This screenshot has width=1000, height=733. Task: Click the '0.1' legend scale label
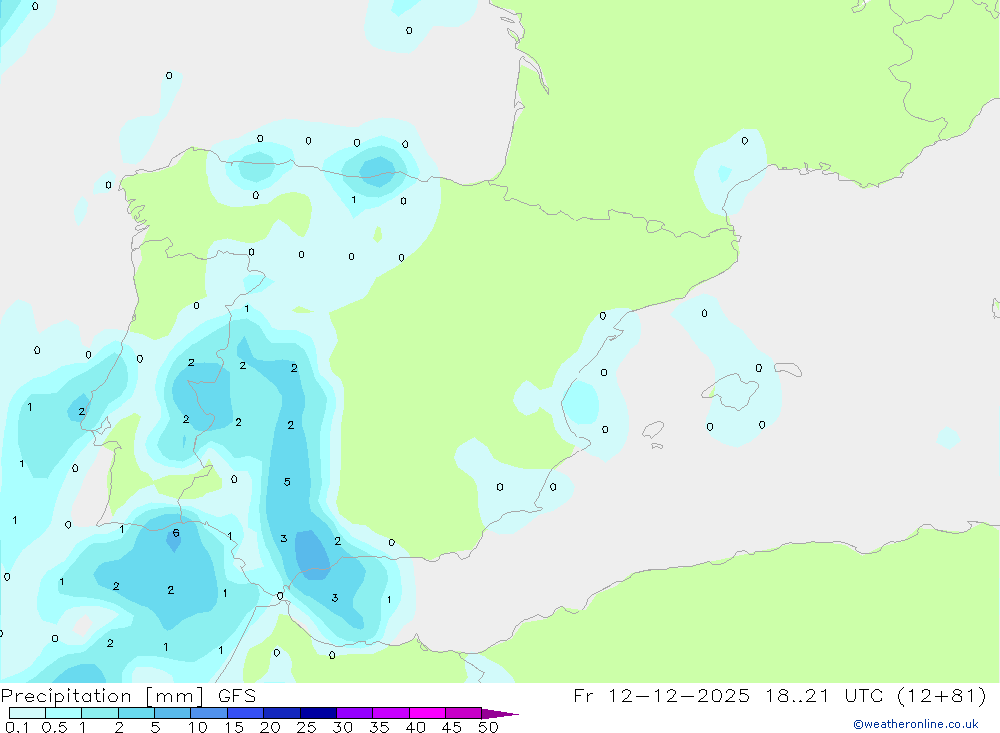(17, 727)
